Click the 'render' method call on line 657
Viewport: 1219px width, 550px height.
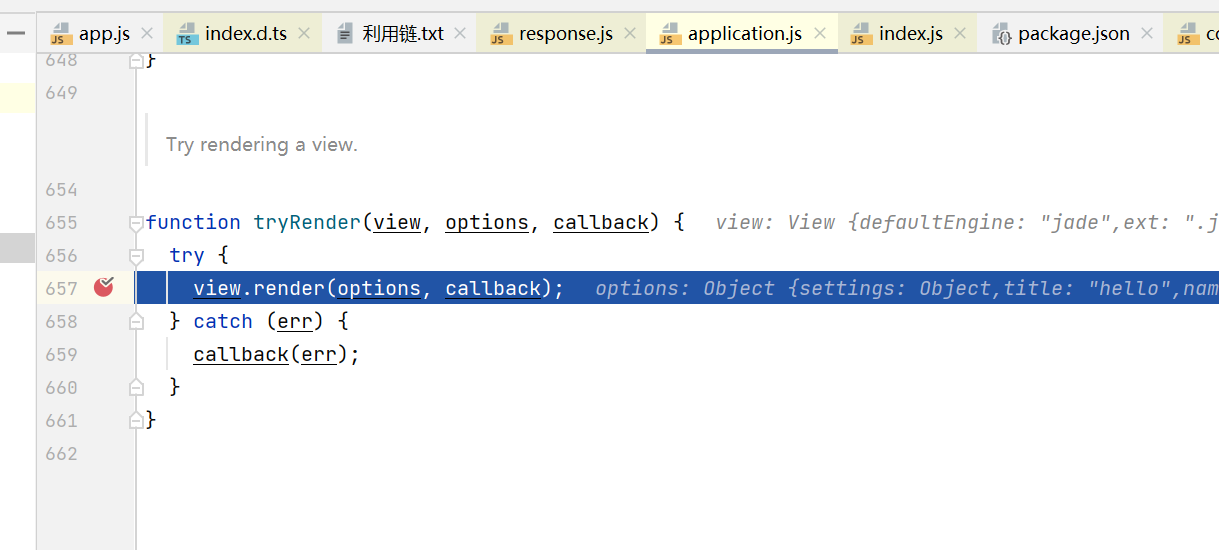[289, 288]
